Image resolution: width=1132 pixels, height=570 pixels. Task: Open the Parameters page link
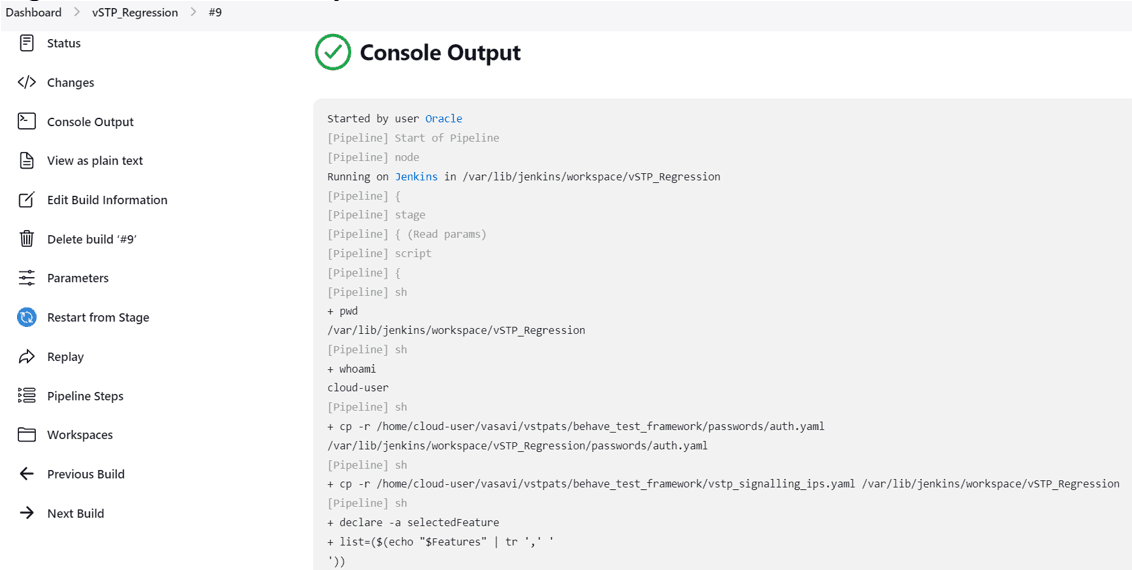[x=77, y=278]
